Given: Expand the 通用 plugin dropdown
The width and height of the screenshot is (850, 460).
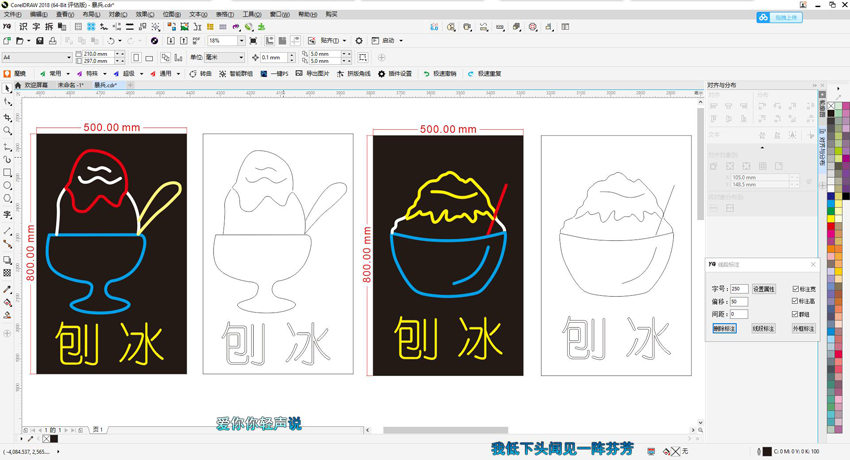Looking at the screenshot, I should (178, 74).
